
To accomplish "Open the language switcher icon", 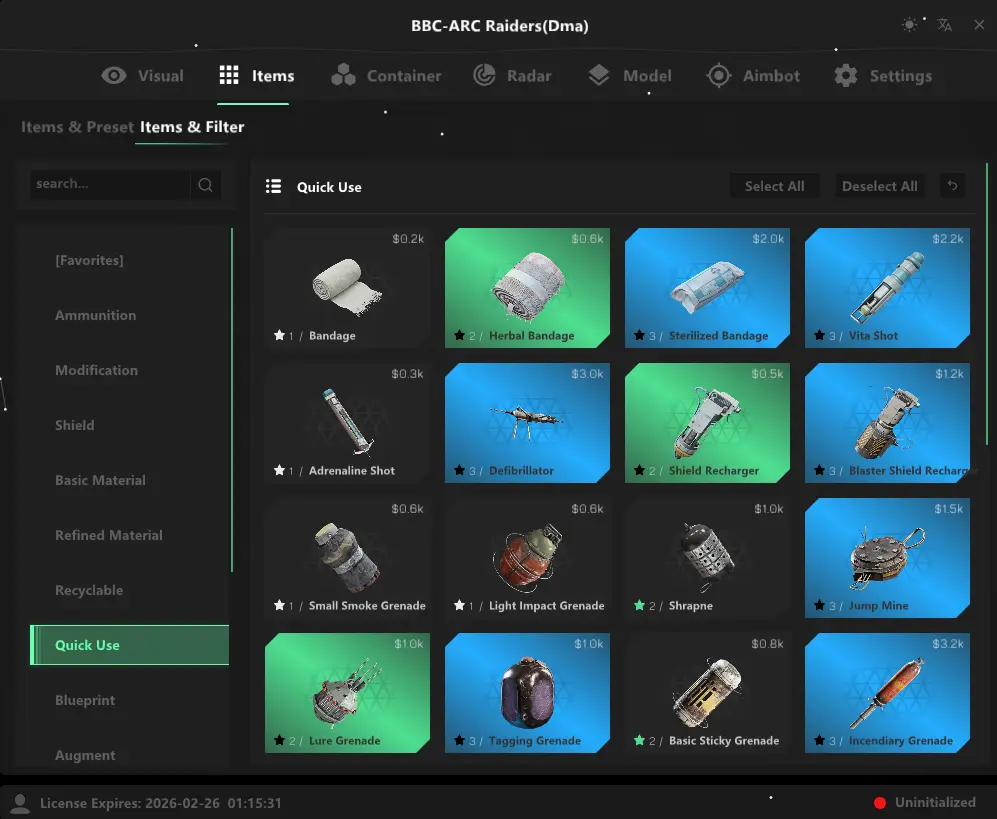I will [944, 25].
